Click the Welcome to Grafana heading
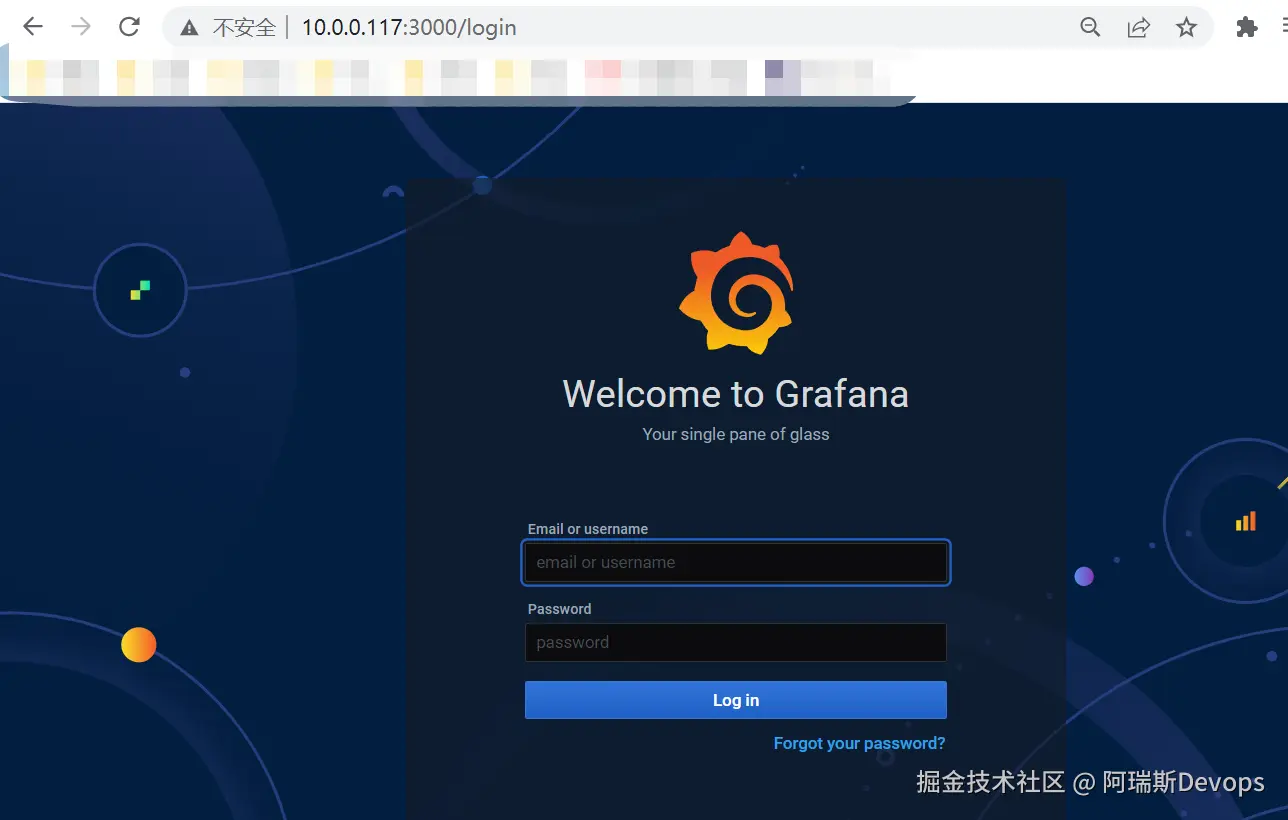Screen dimensions: 1288x820 pyautogui.click(x=736, y=394)
